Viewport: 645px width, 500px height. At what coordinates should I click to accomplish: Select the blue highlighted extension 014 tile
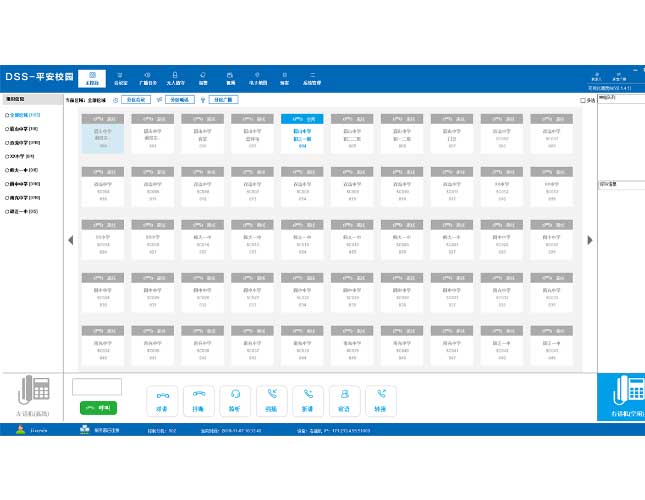pos(303,134)
